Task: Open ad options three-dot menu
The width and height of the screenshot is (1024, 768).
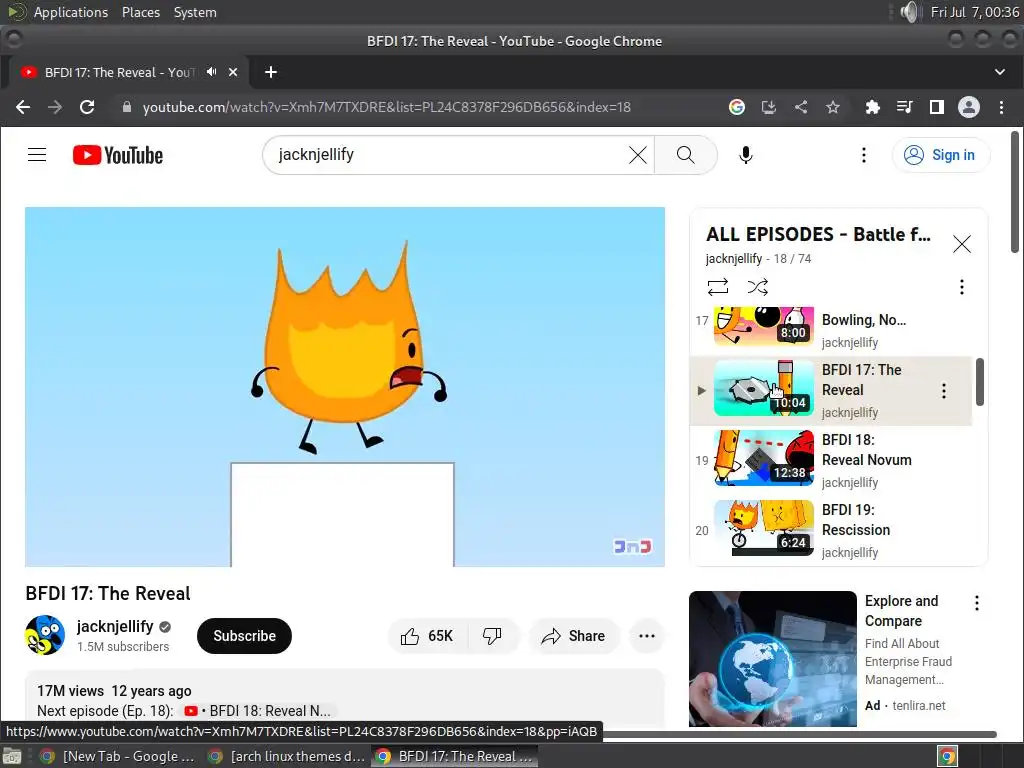Action: tap(976, 603)
